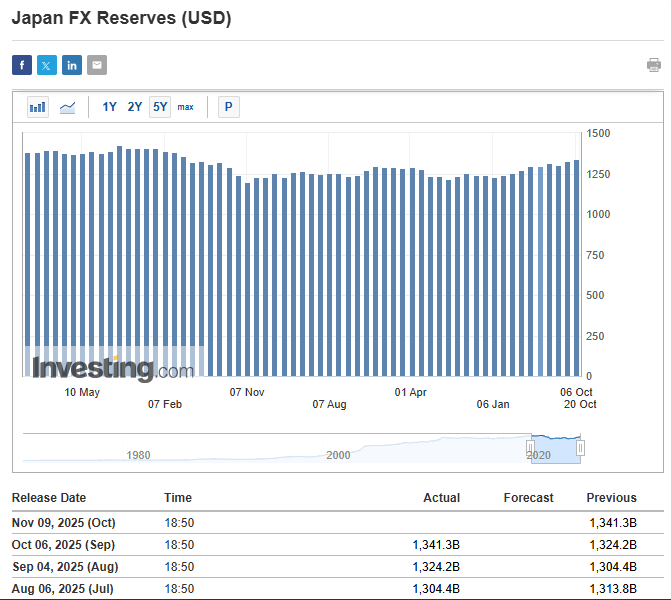Click left handle of range slider
This screenshot has width=671, height=600.
tap(531, 448)
